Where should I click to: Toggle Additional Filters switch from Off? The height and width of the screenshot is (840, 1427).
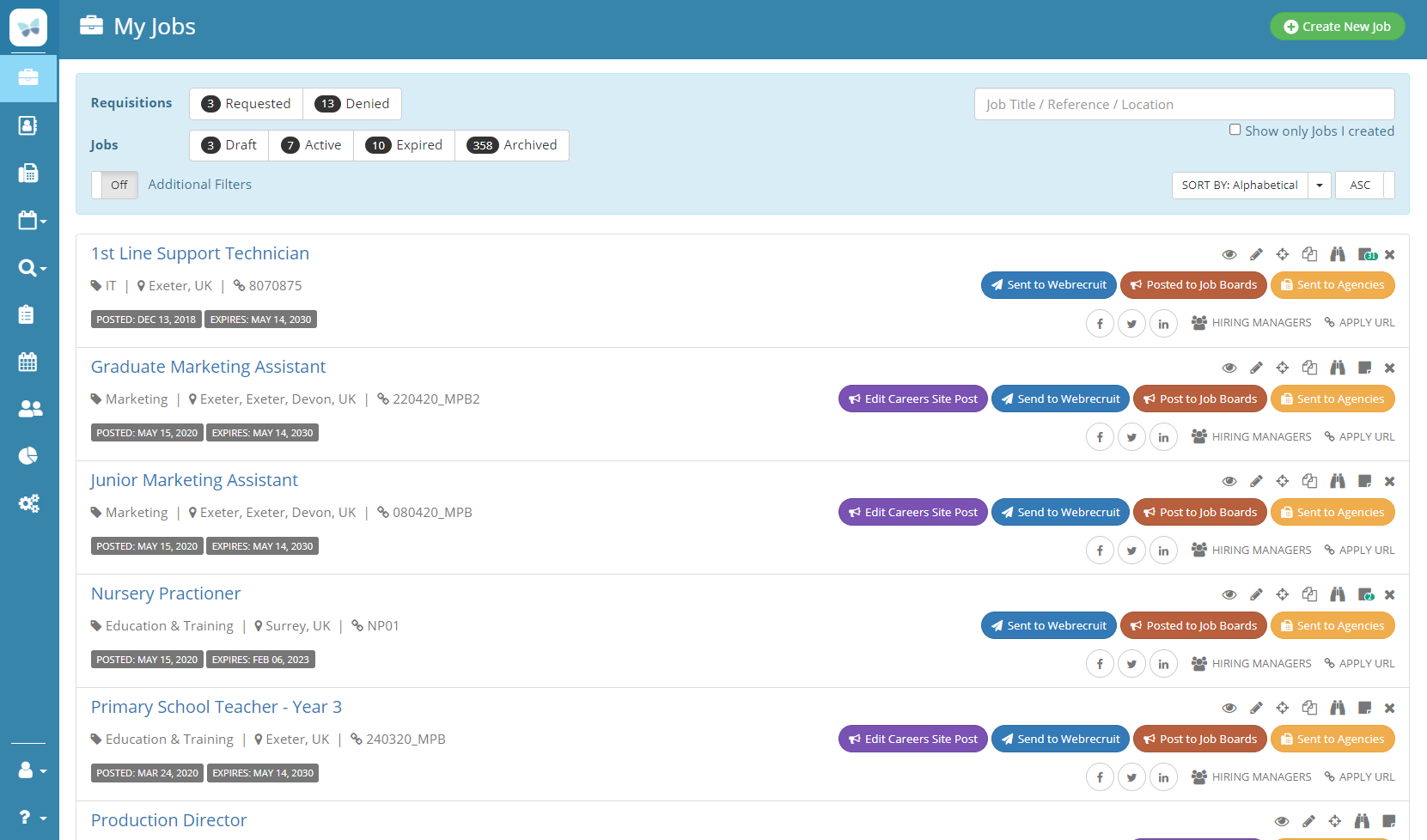pos(115,185)
